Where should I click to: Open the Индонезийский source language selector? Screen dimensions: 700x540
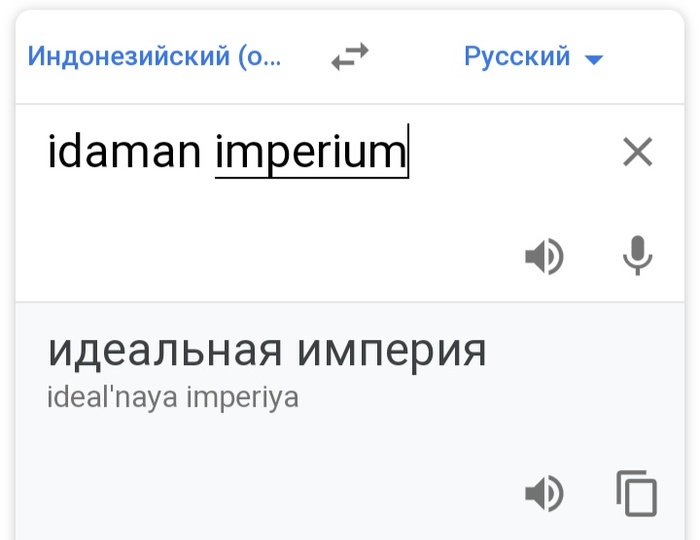155,56
